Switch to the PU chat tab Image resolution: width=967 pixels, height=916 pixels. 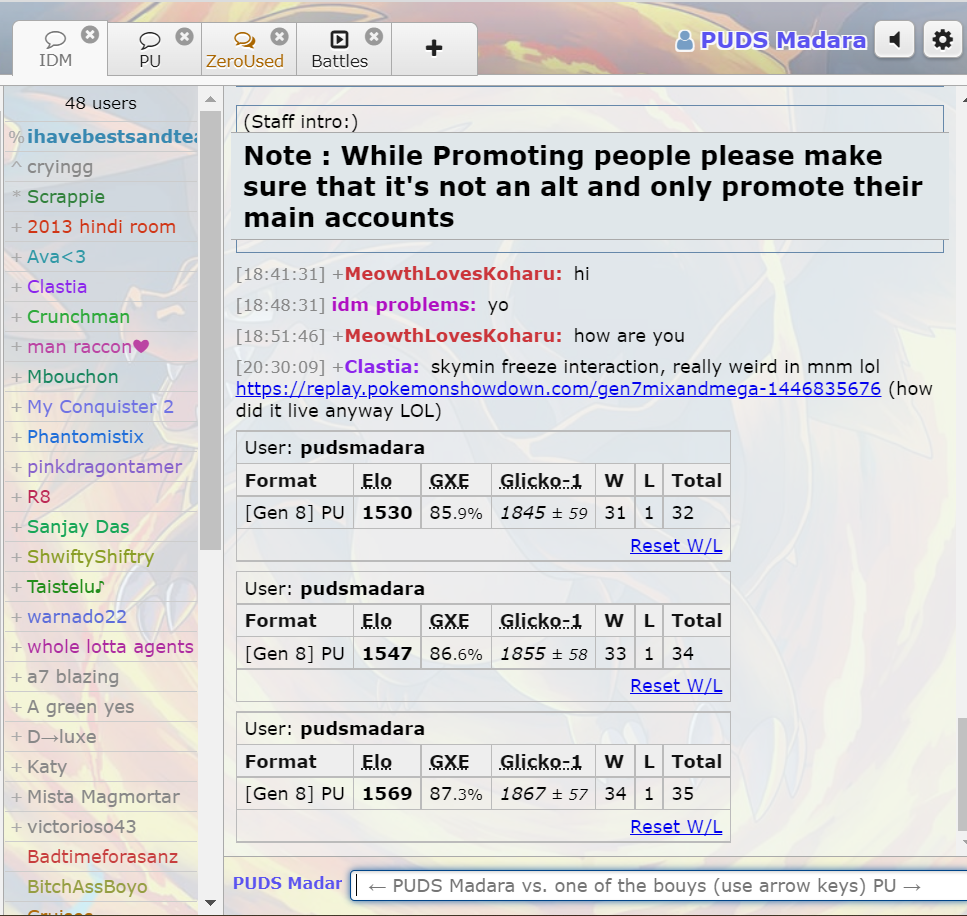150,49
